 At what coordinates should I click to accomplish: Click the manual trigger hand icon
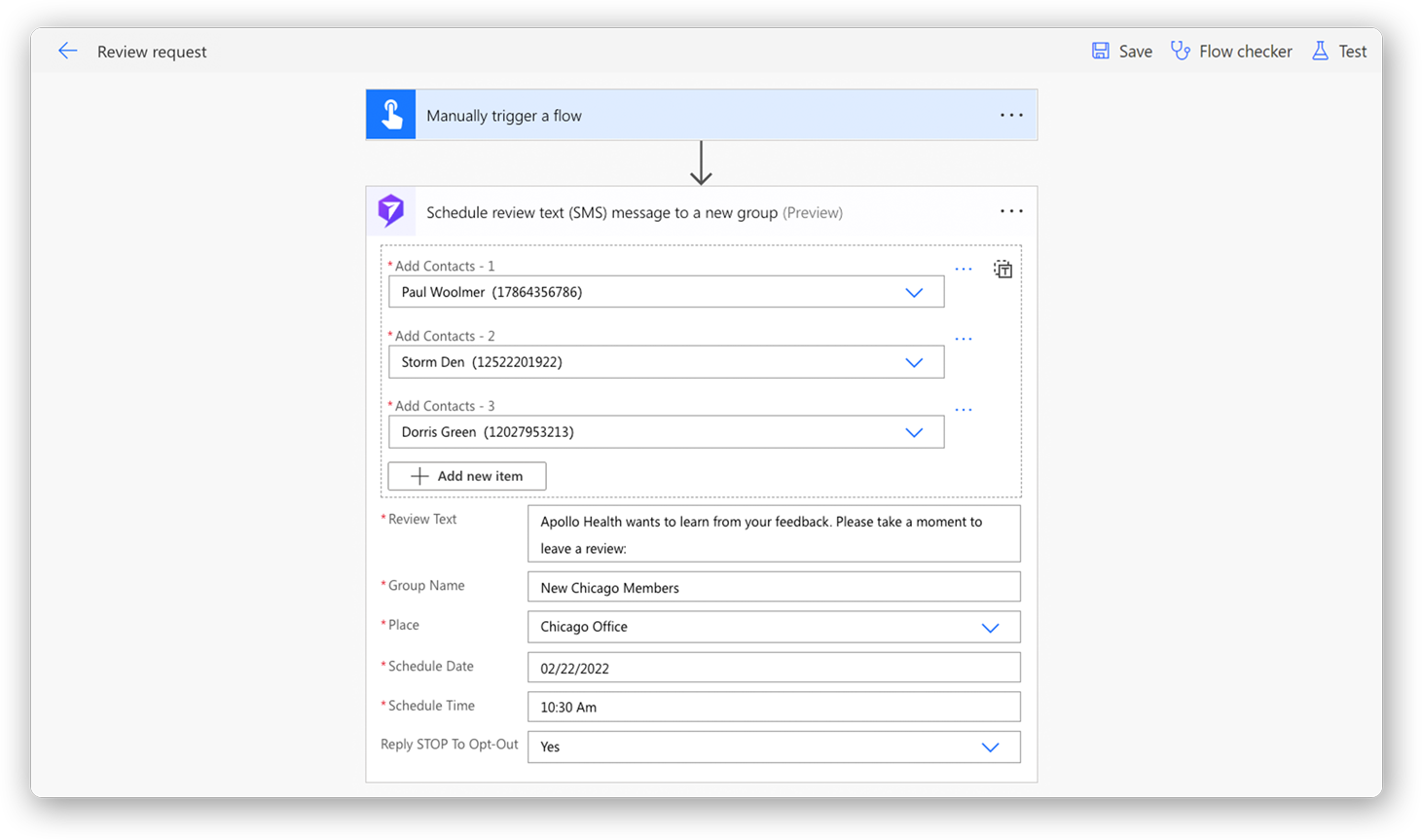pos(391,115)
